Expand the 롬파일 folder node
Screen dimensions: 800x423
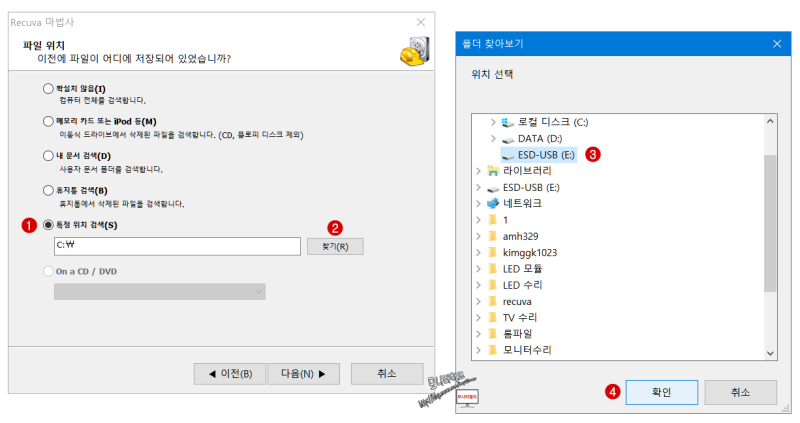click(478, 334)
